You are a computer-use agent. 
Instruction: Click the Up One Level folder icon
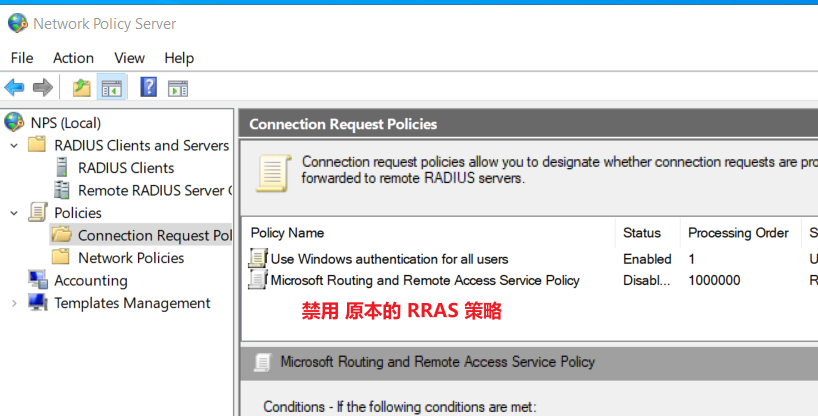pos(81,88)
